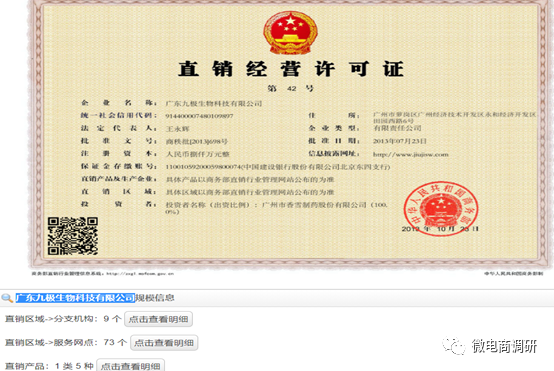Click the 直销区域->分支机构 label
Viewport: 554px width, 371px height.
coord(51,319)
